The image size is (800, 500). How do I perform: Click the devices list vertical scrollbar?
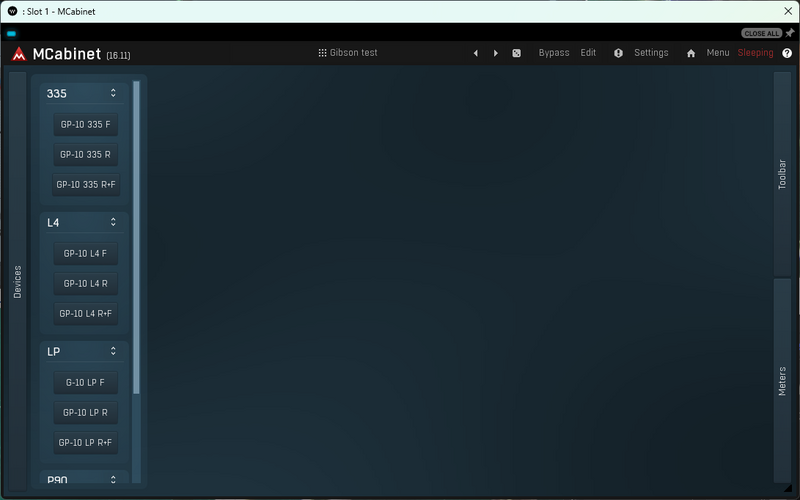(x=136, y=237)
